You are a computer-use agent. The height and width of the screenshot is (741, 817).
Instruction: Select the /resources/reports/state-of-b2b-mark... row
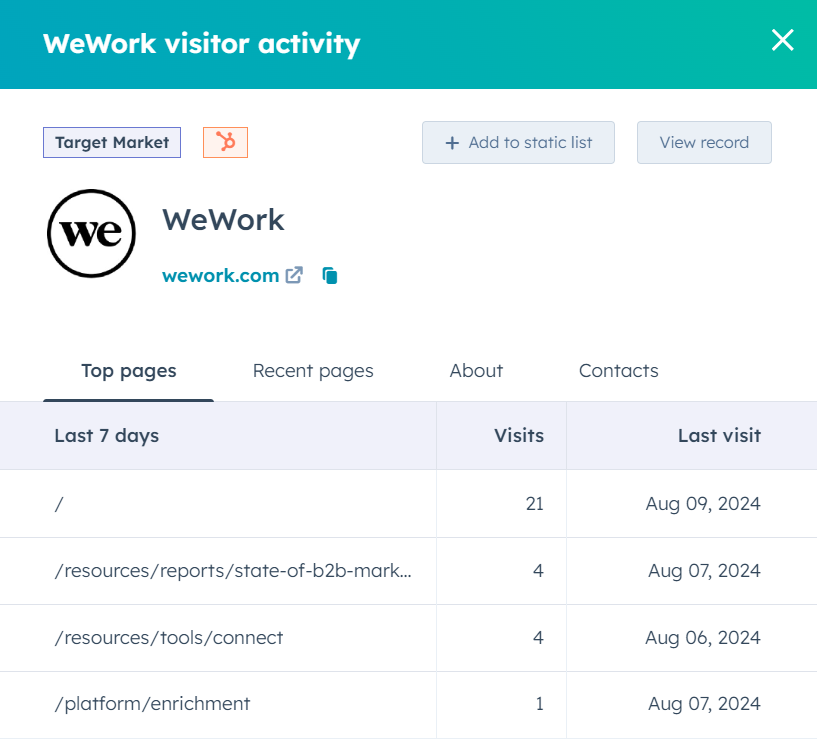point(408,571)
